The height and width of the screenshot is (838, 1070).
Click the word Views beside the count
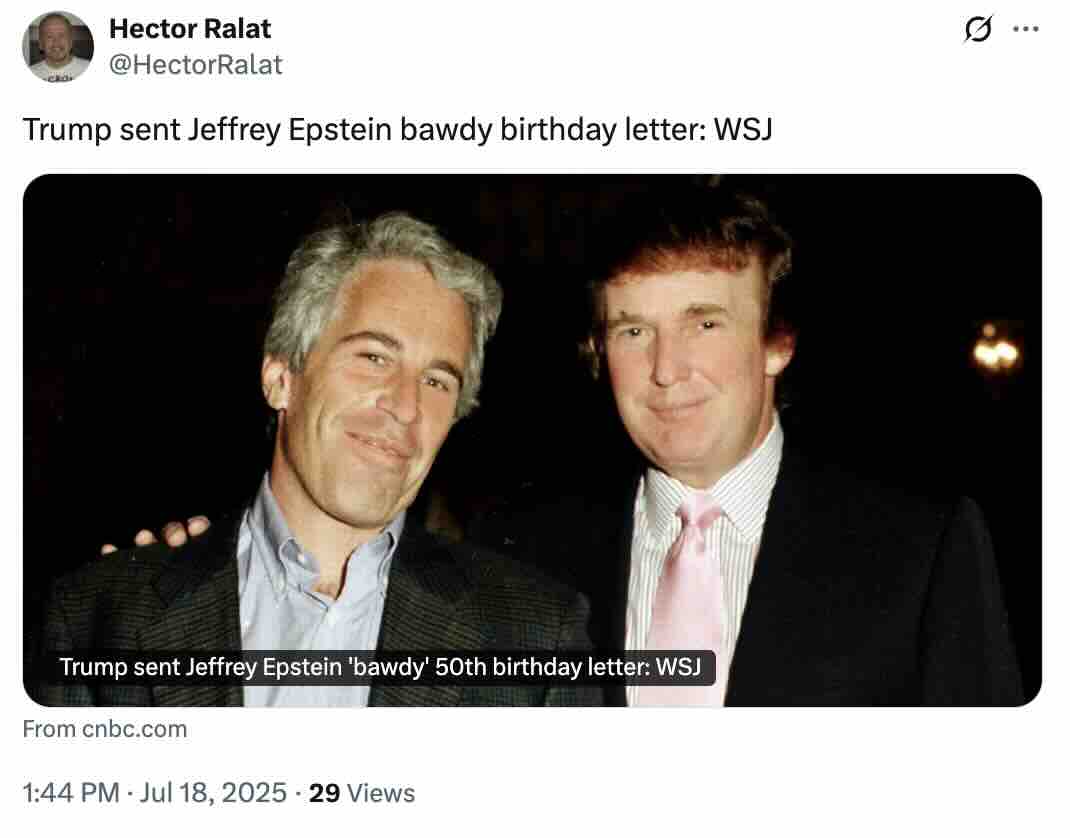(381, 793)
